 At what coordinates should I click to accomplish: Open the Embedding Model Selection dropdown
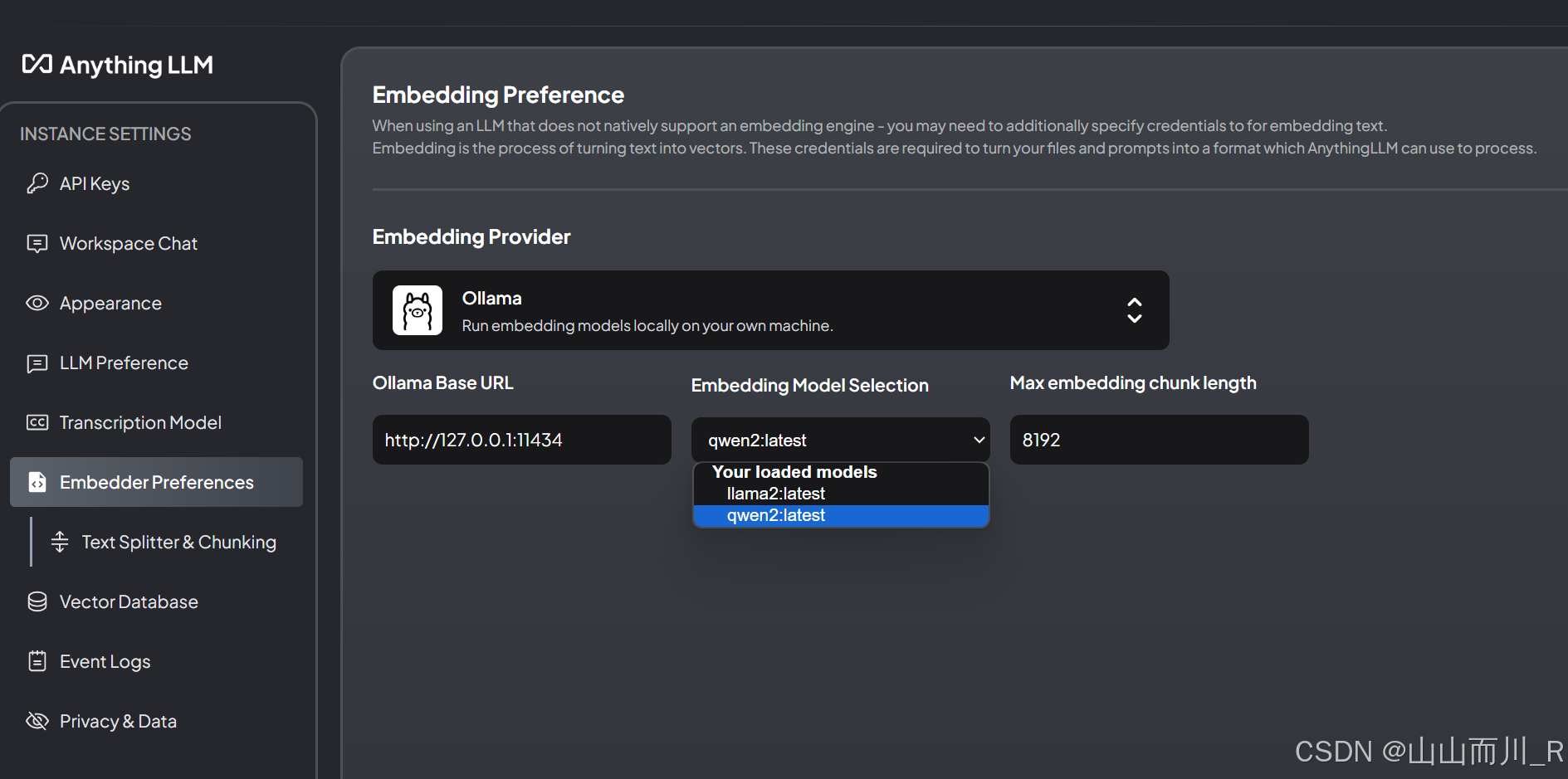pyautogui.click(x=841, y=440)
